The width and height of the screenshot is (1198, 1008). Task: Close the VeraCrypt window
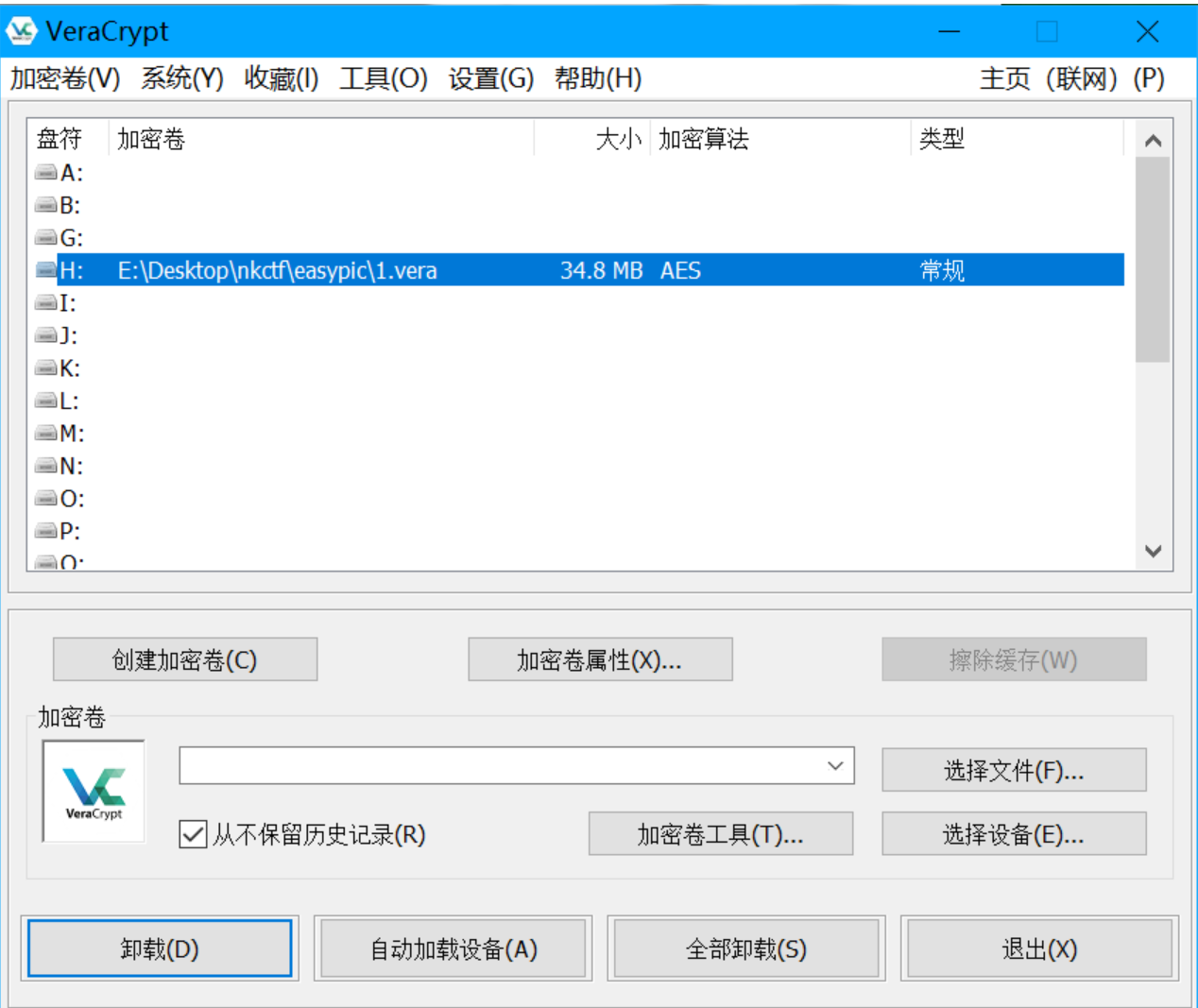pyautogui.click(x=1147, y=32)
